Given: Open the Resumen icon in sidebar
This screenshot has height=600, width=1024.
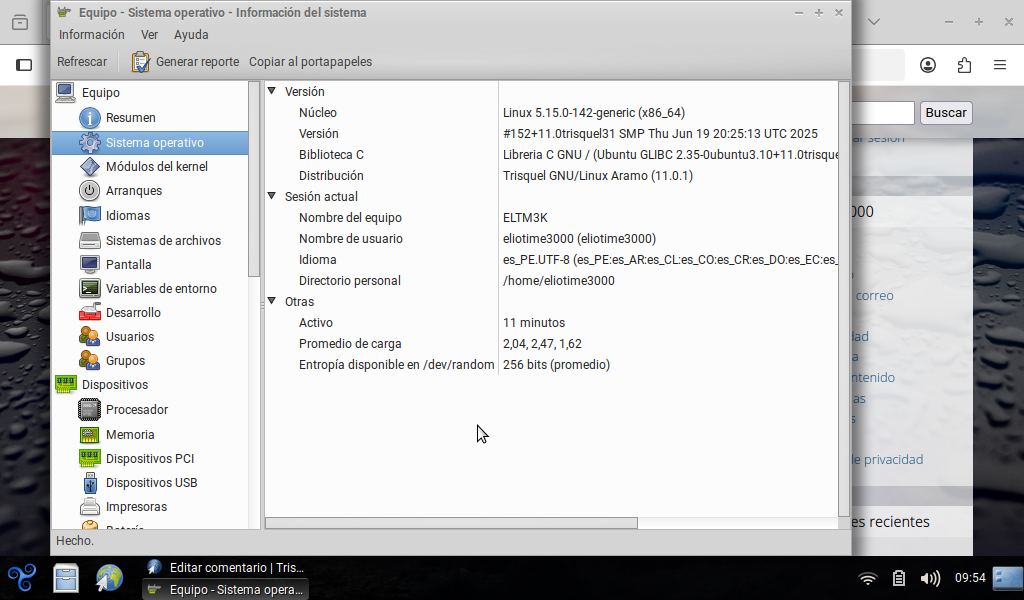Looking at the screenshot, I should [x=89, y=118].
